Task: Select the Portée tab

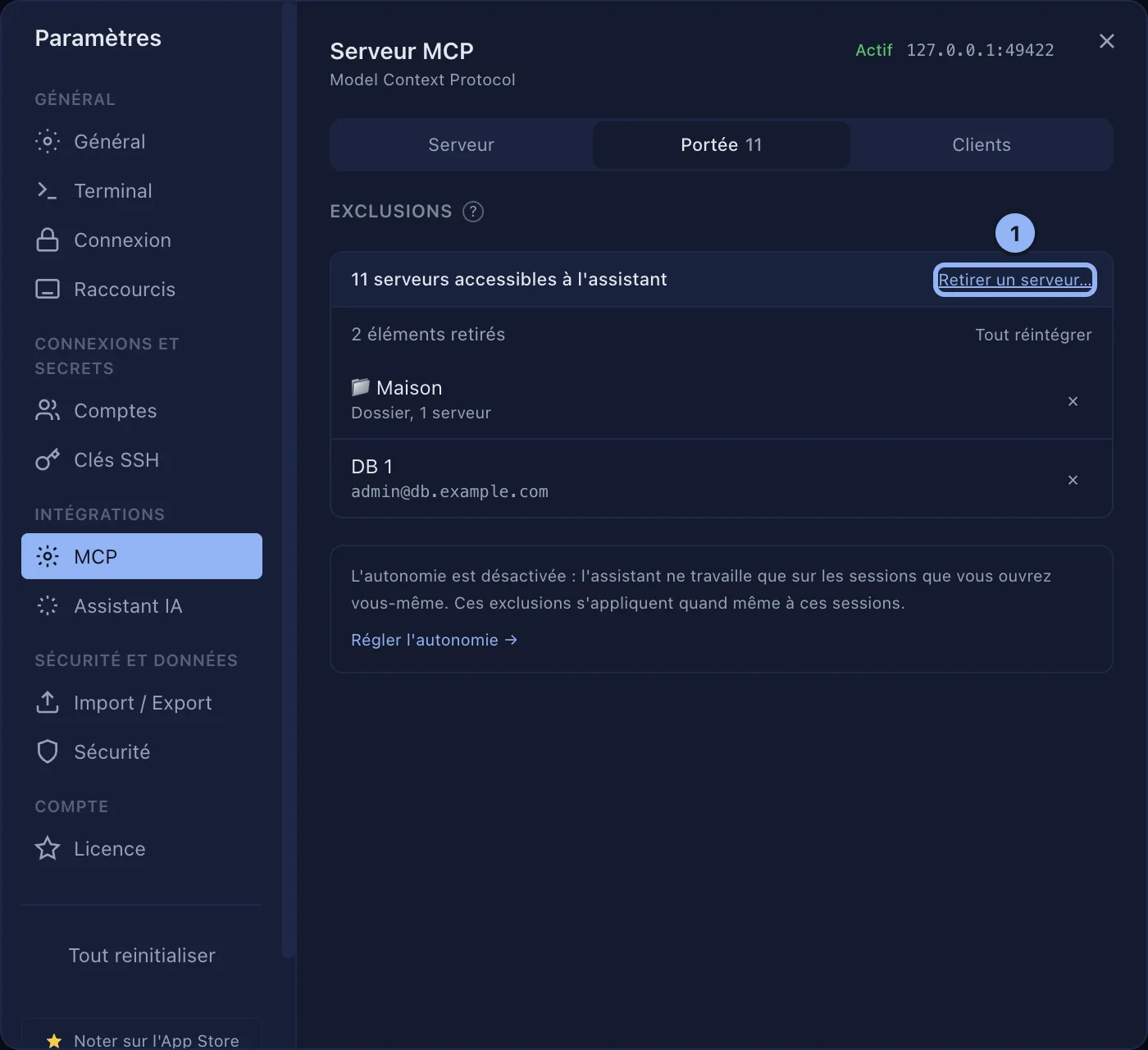Action: [x=722, y=145]
